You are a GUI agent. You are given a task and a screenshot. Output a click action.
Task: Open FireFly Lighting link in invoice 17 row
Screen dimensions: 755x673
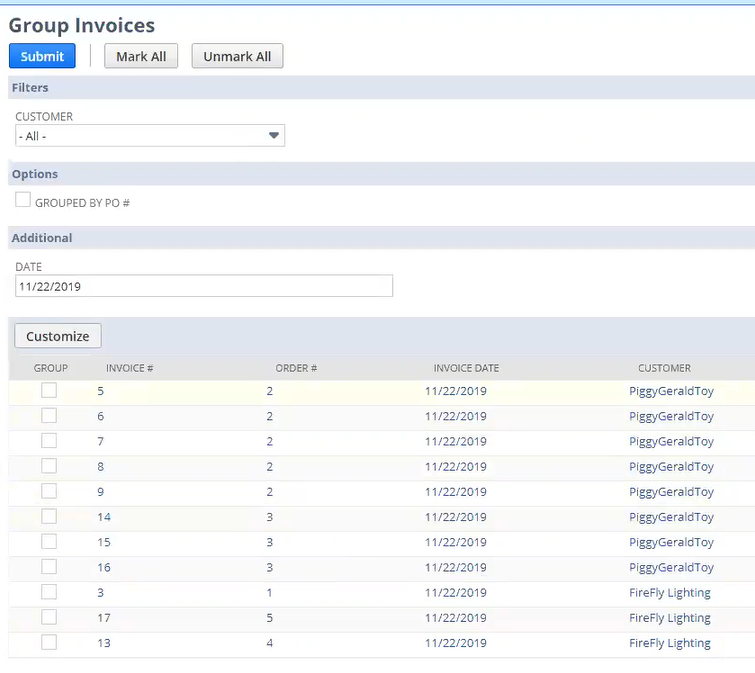670,618
